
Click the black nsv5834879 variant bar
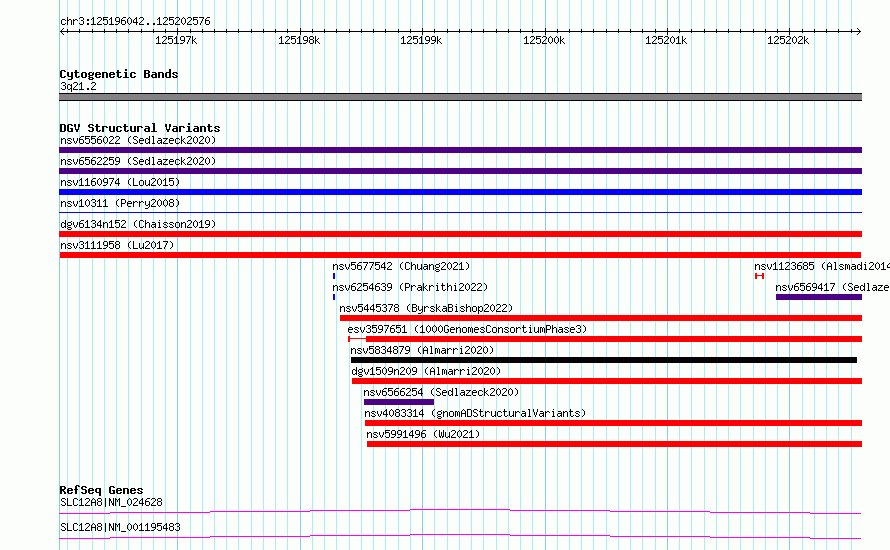604,360
